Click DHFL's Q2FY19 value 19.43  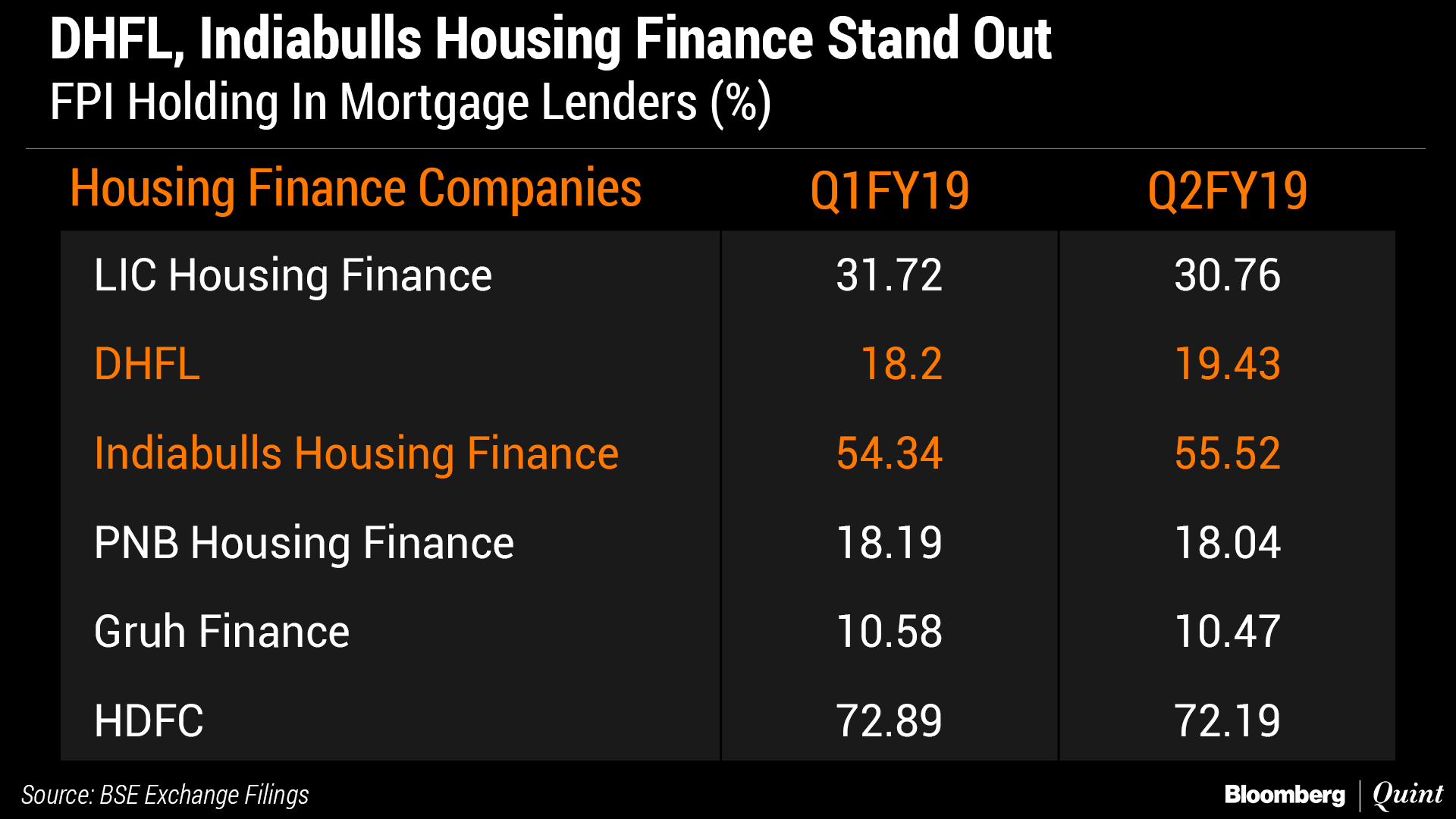1227,363
